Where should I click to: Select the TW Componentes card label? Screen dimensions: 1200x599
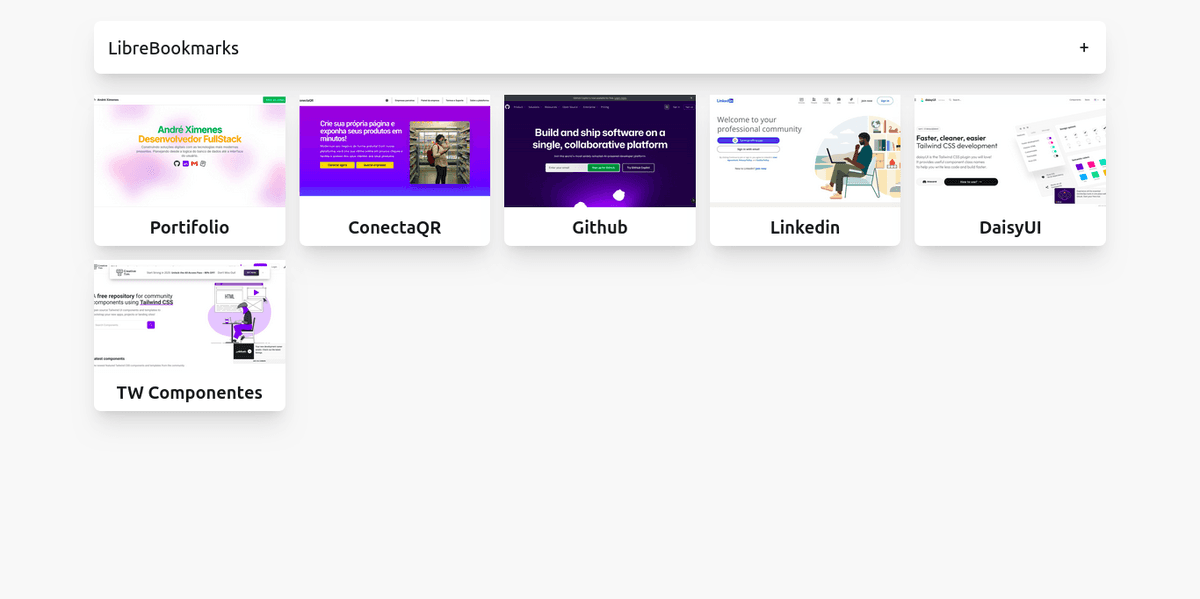tap(190, 393)
